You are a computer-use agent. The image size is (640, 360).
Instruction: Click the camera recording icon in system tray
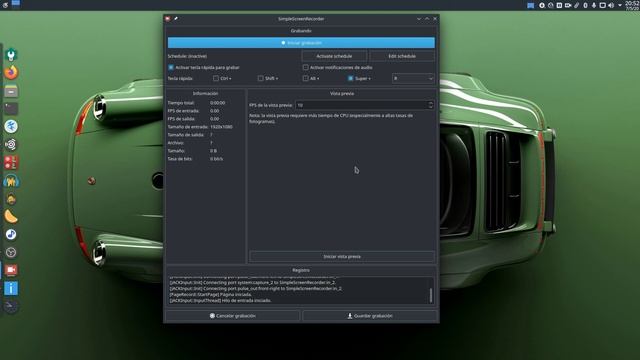click(x=568, y=5)
